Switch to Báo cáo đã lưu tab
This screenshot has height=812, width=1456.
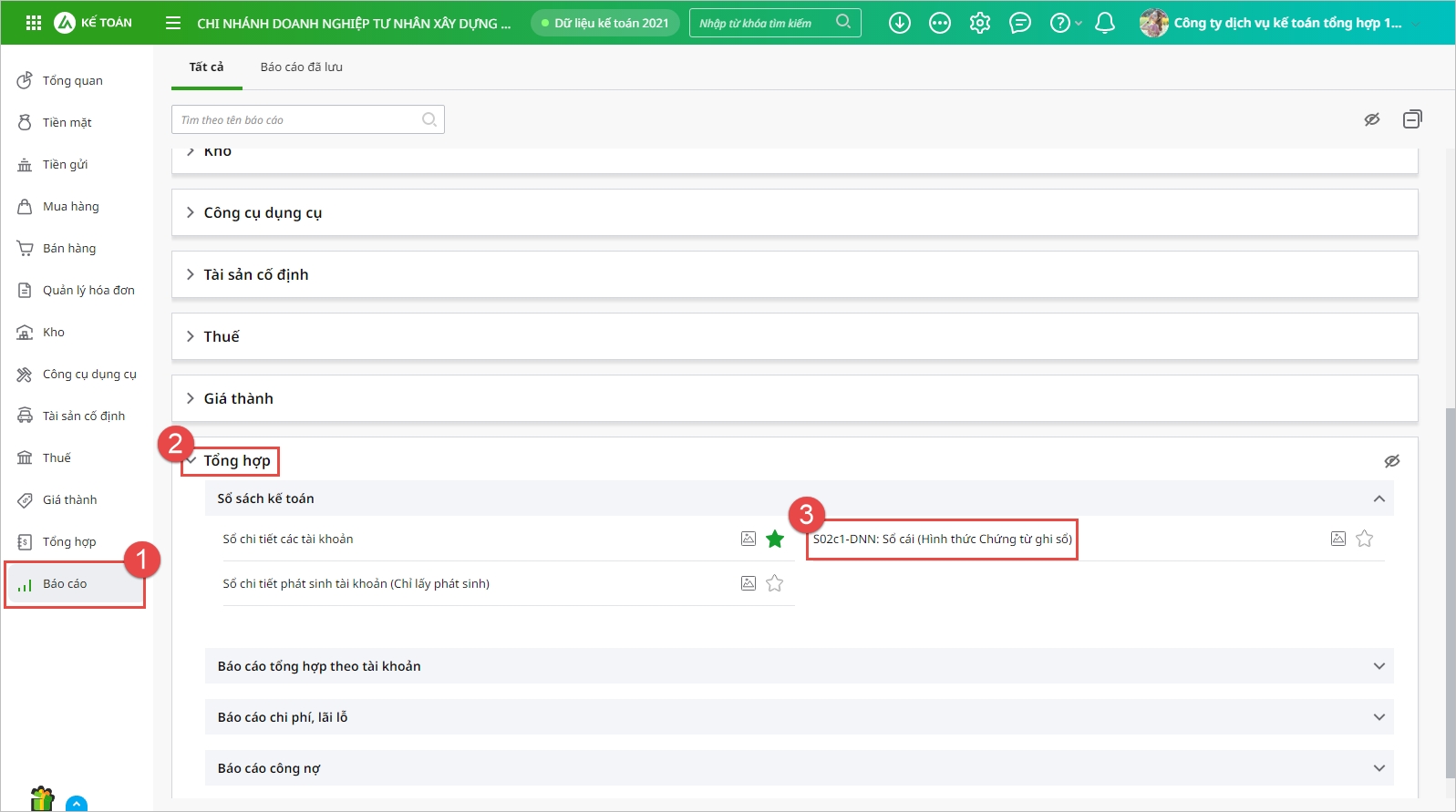click(301, 67)
